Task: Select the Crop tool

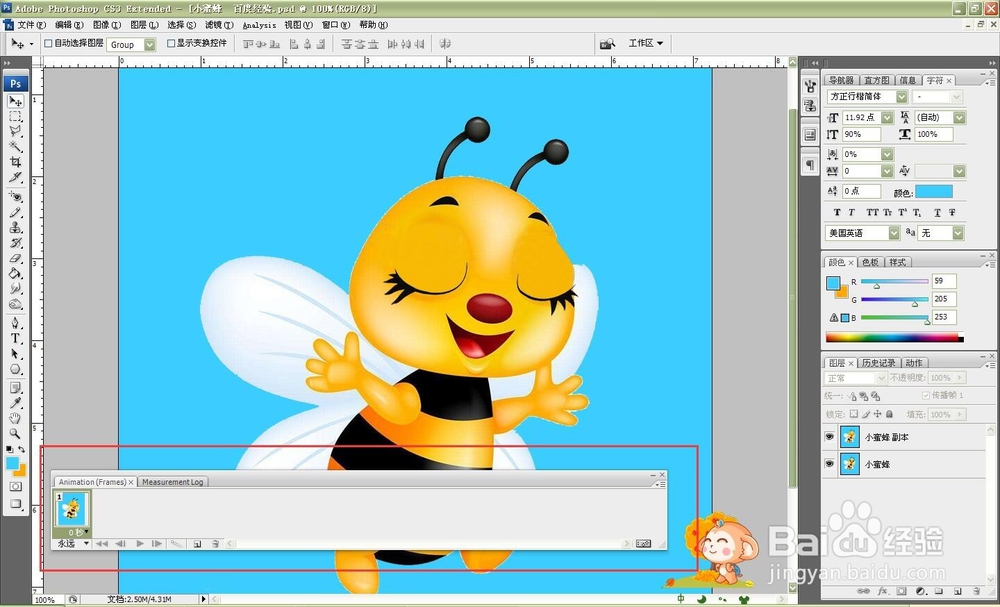Action: (x=15, y=163)
